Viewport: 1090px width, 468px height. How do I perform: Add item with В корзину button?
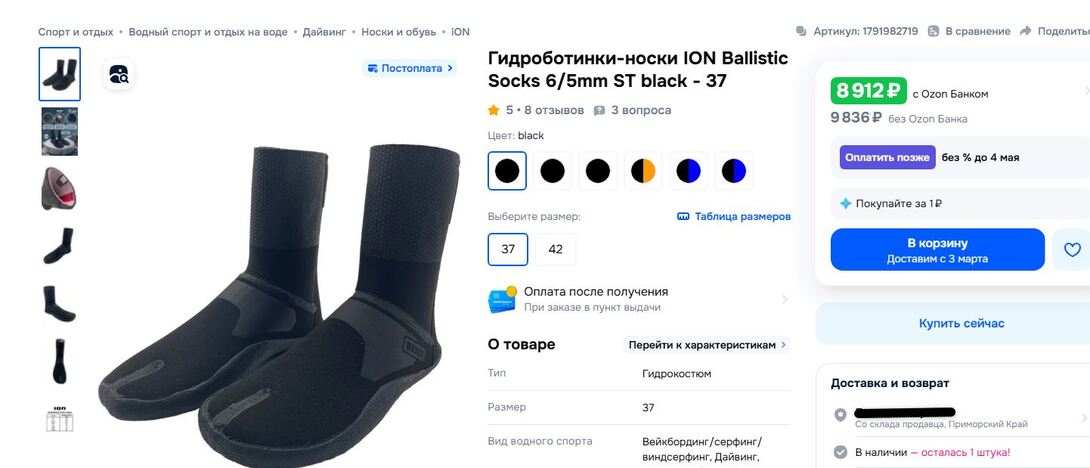tap(937, 250)
